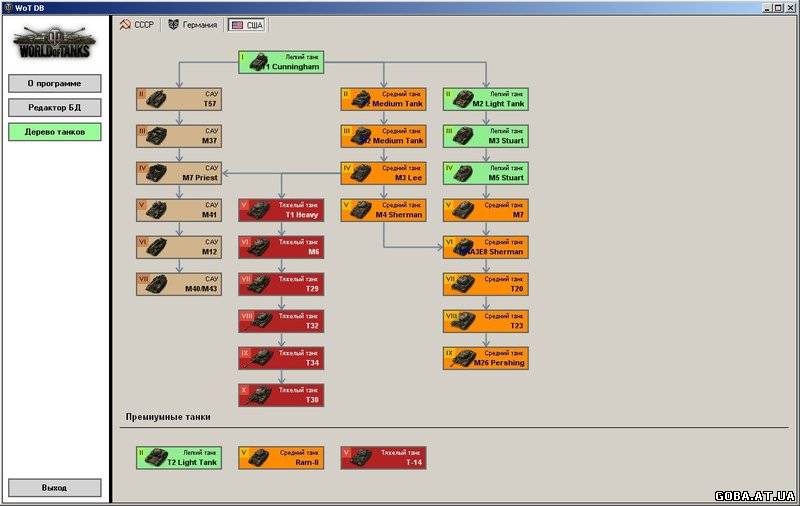Screen dimensions: 800x506
Task: Click the T30 heavy tank icon
Action: coord(259,395)
